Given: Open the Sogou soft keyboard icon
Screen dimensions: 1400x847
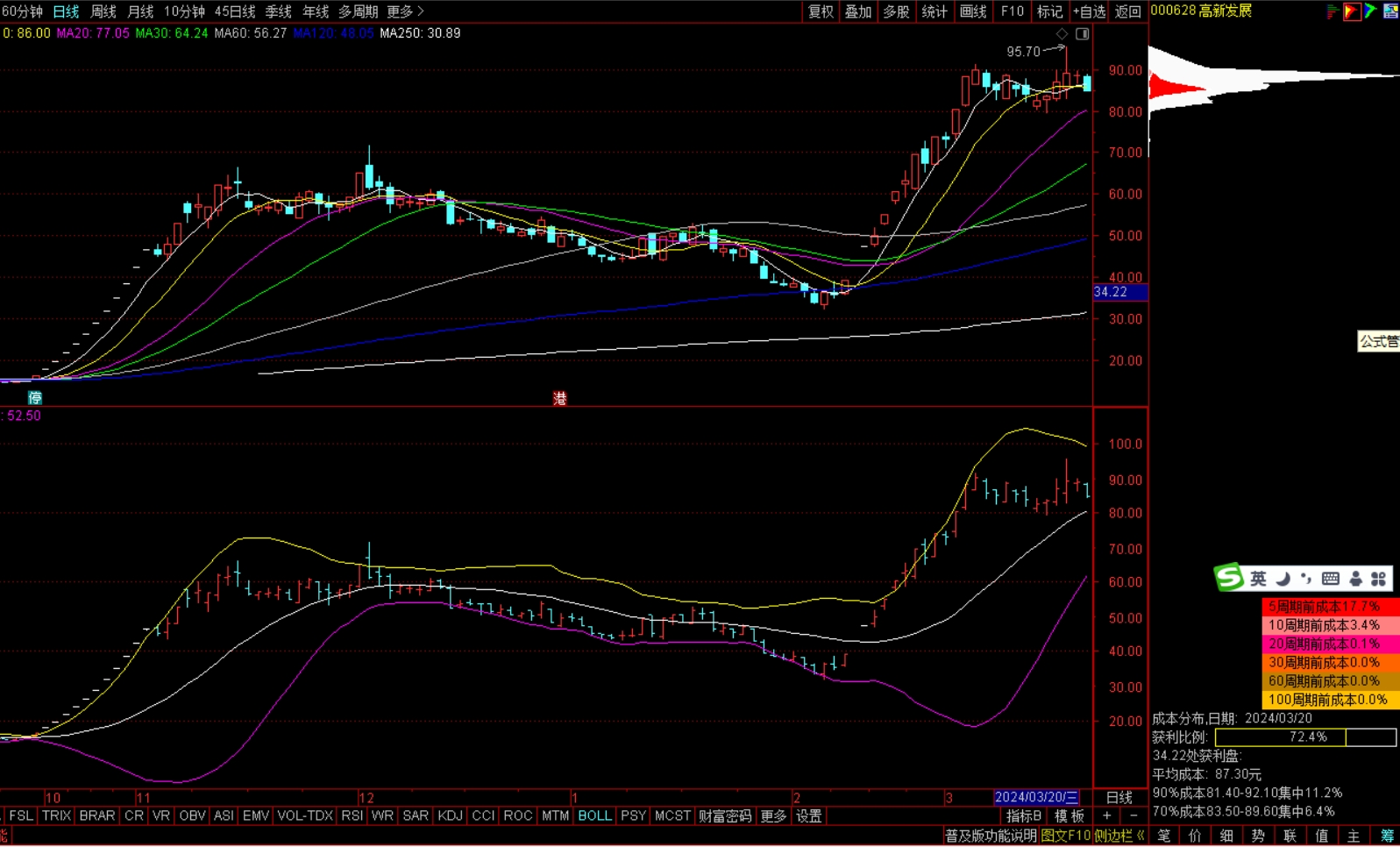Looking at the screenshot, I should tap(1330, 579).
